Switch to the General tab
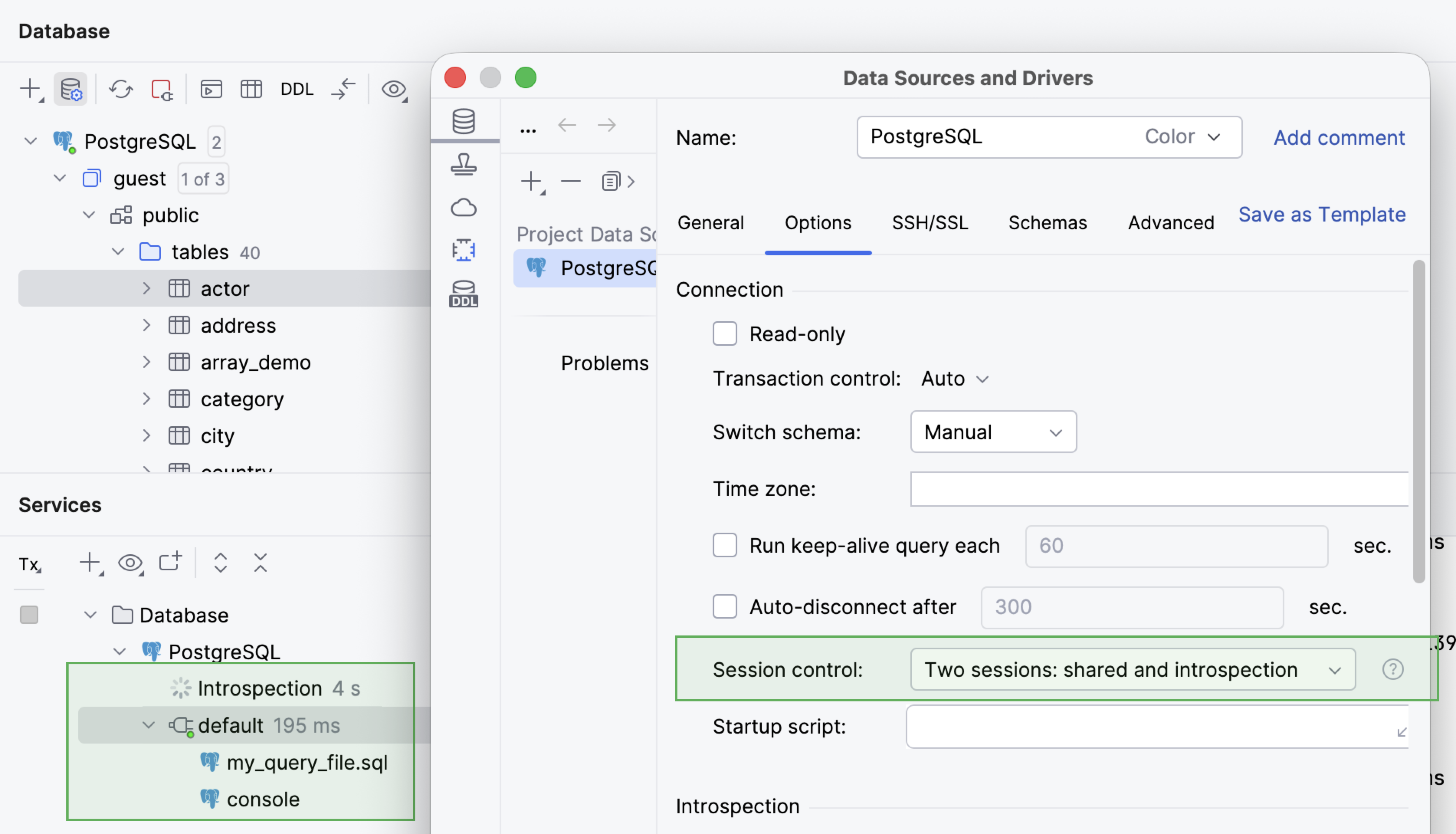The width and height of the screenshot is (1456, 834). [710, 222]
